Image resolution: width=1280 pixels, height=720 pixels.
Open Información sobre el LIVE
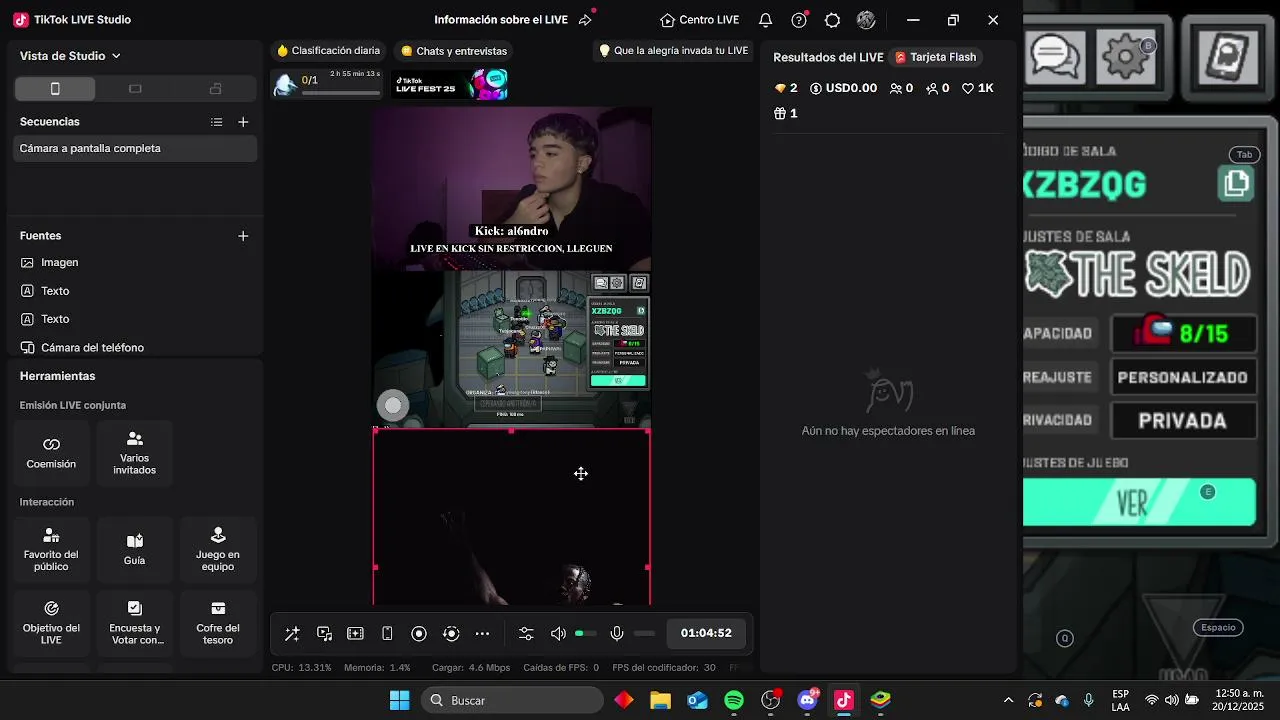coord(501,20)
